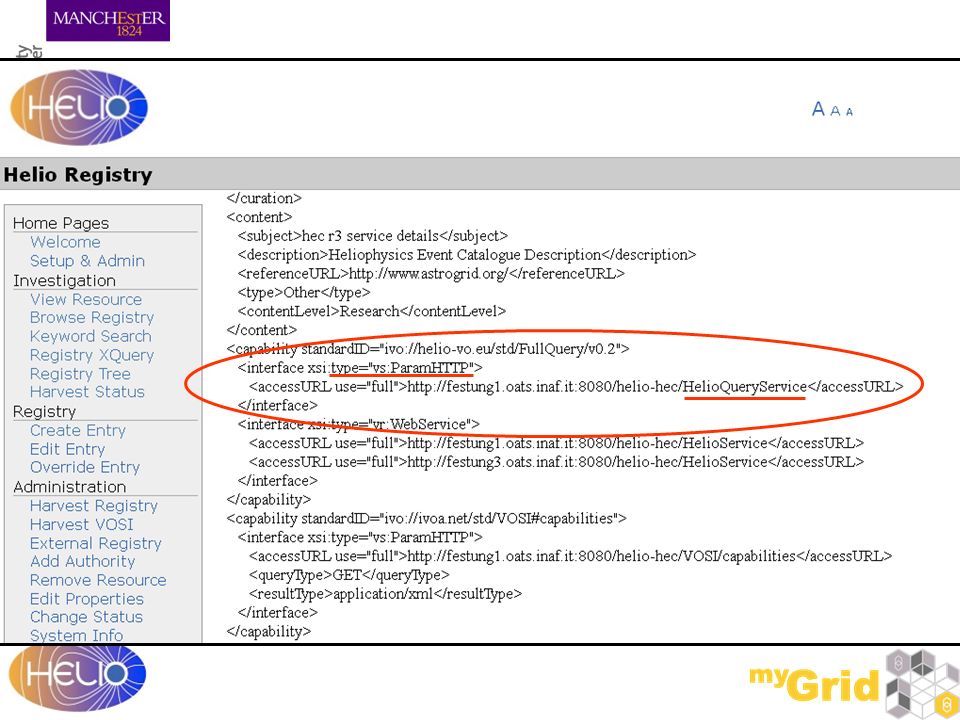Click the description Heliophysics Event Catalogue line

pyautogui.click(x=467, y=255)
